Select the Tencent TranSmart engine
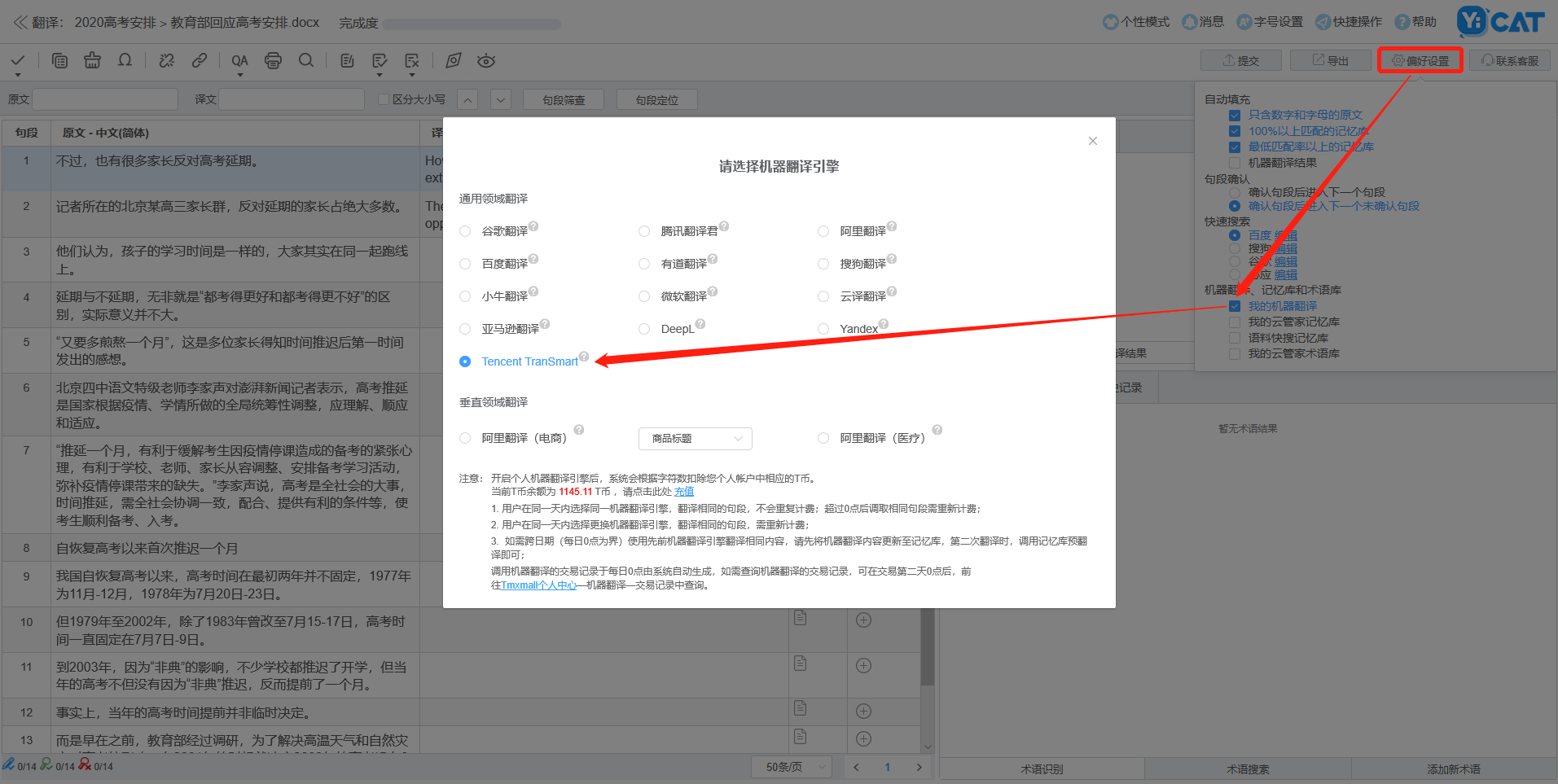This screenshot has width=1558, height=784. tap(464, 361)
